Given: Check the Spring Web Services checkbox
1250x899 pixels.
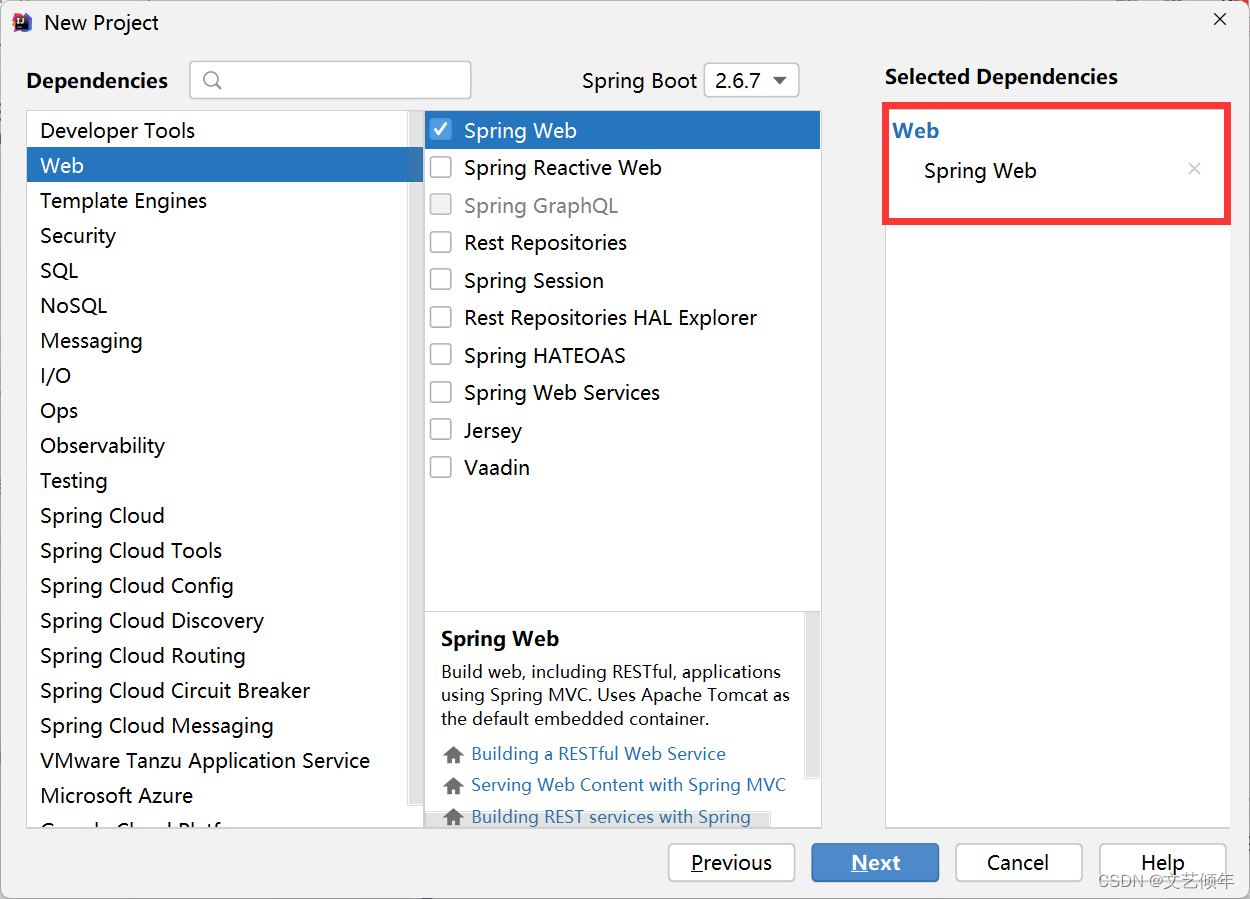Looking at the screenshot, I should click(x=441, y=392).
